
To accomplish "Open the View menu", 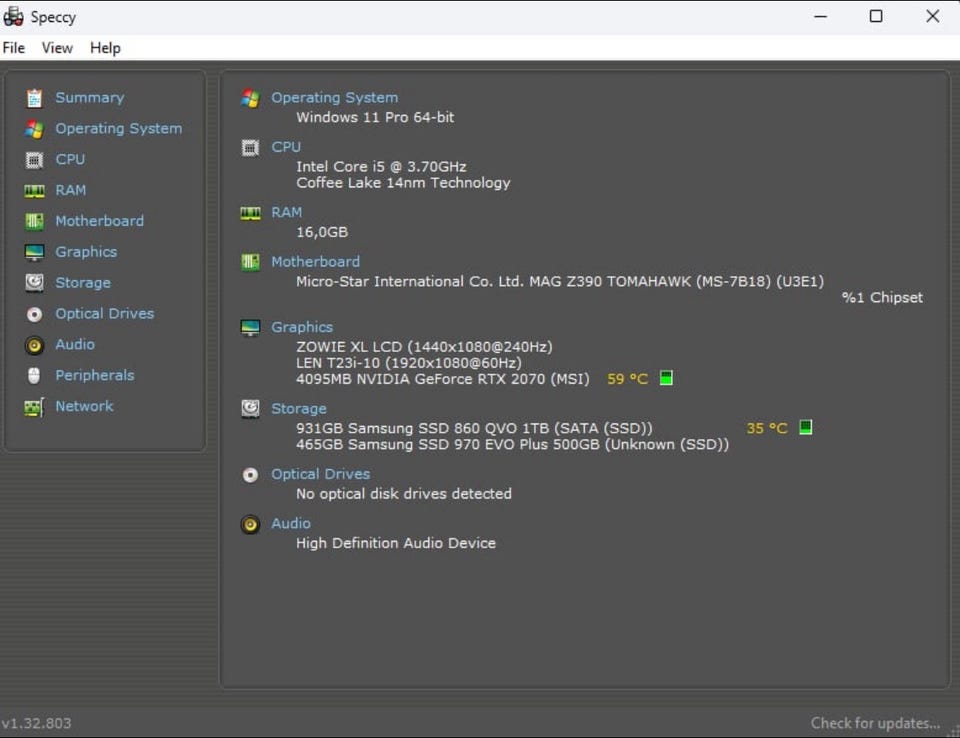I will 57,48.
